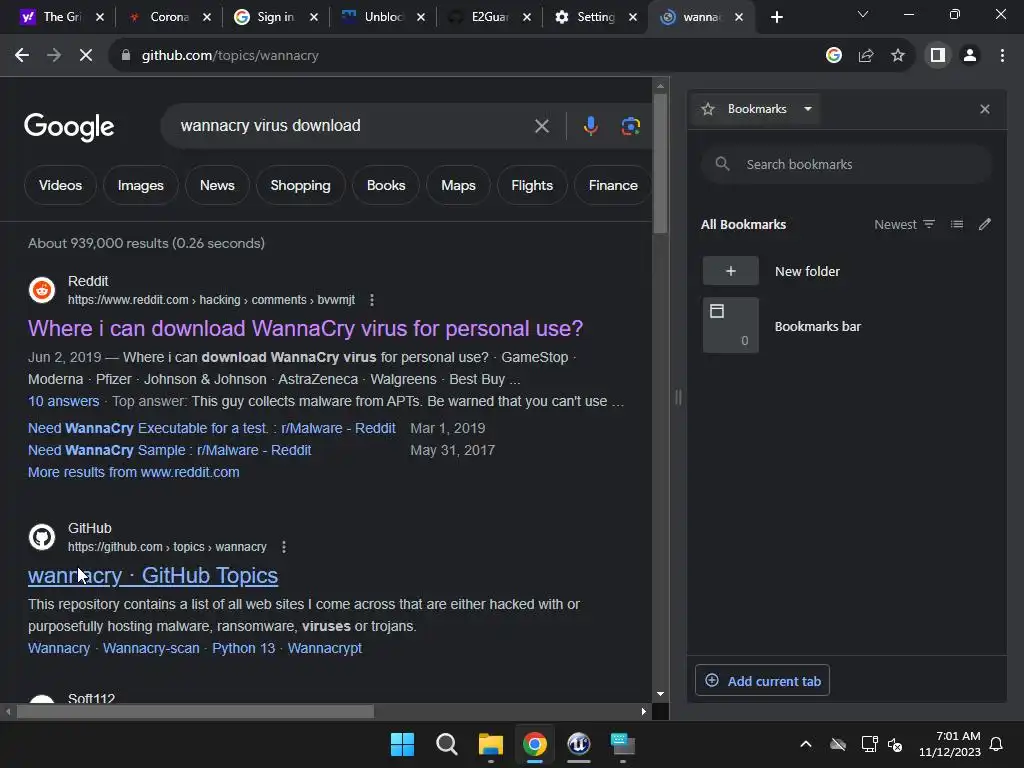Open the Wannacrypt sitelink
This screenshot has width=1024, height=768.
click(x=325, y=648)
